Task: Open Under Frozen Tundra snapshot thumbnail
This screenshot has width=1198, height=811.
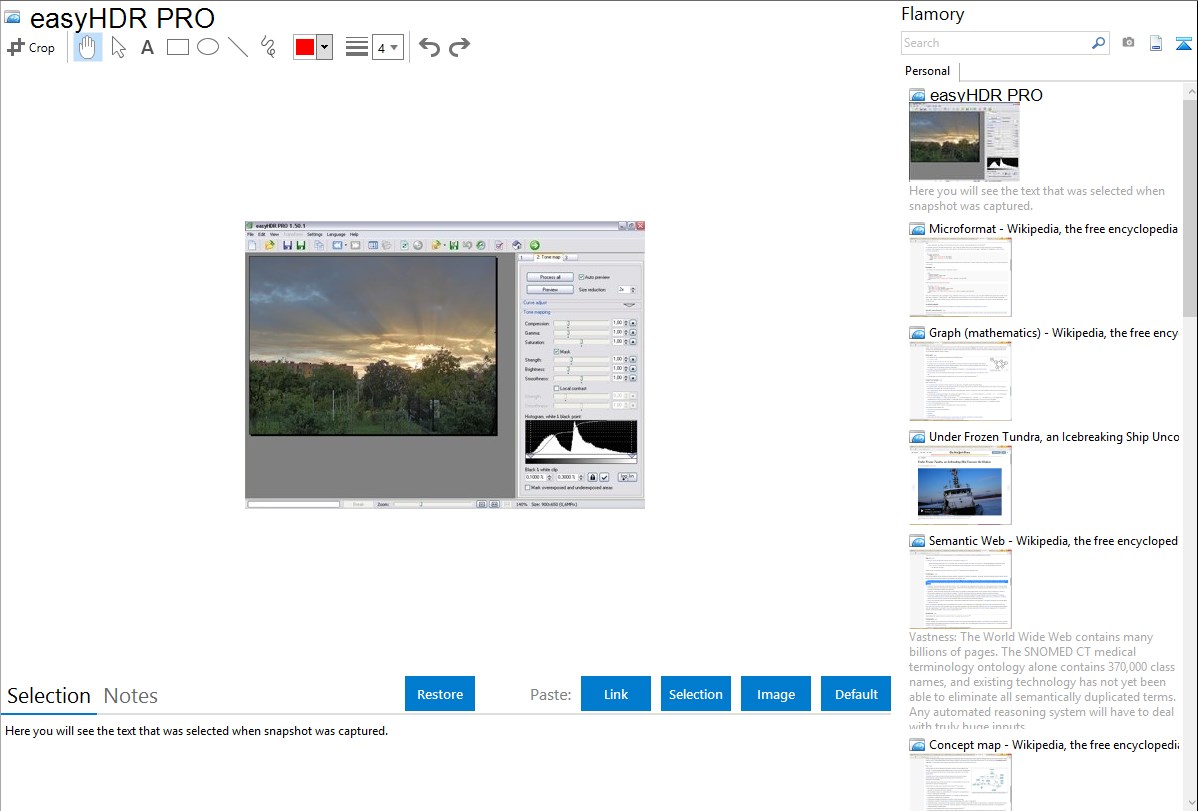Action: pos(960,485)
